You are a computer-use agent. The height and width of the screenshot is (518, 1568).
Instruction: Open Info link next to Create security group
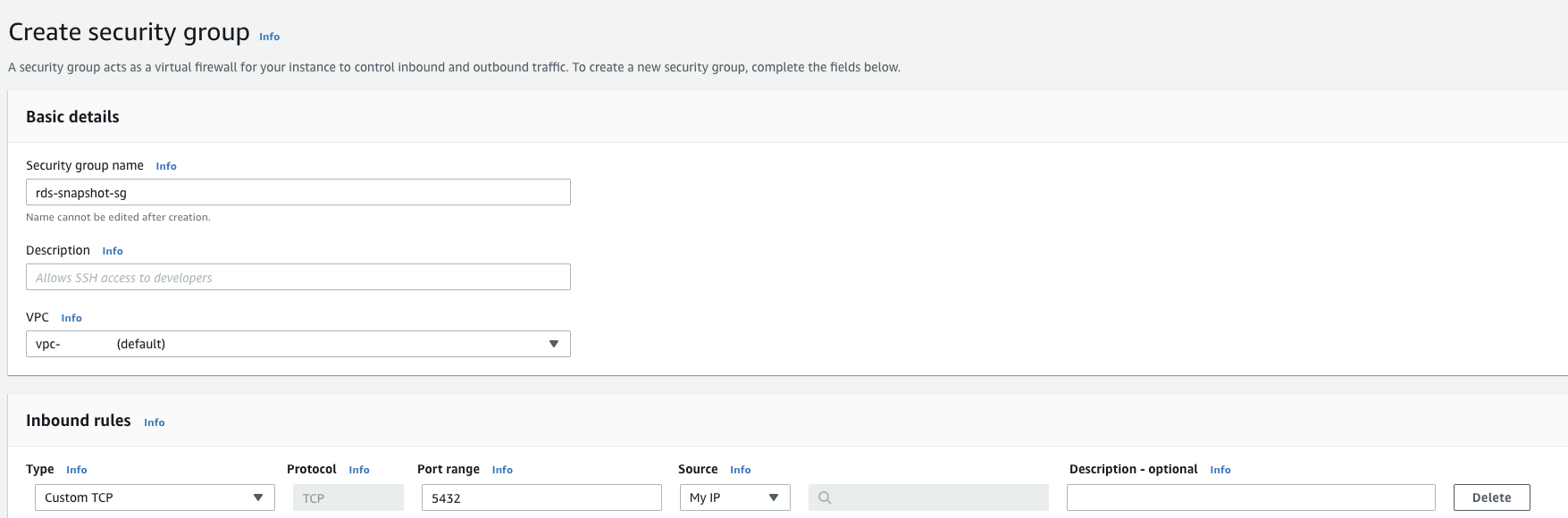pyautogui.click(x=270, y=37)
